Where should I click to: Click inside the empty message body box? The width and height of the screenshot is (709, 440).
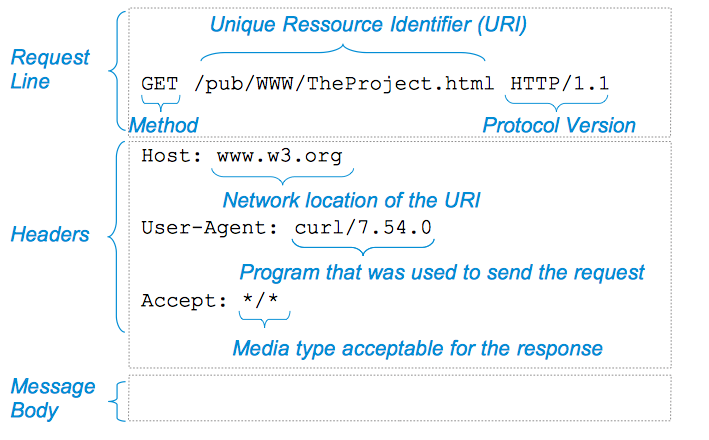pyautogui.click(x=400, y=398)
